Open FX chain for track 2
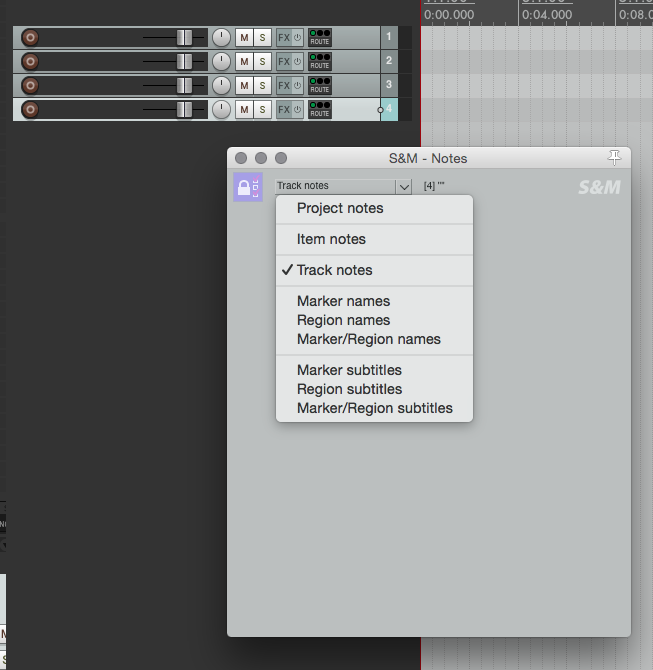The height and width of the screenshot is (670, 653). point(284,62)
